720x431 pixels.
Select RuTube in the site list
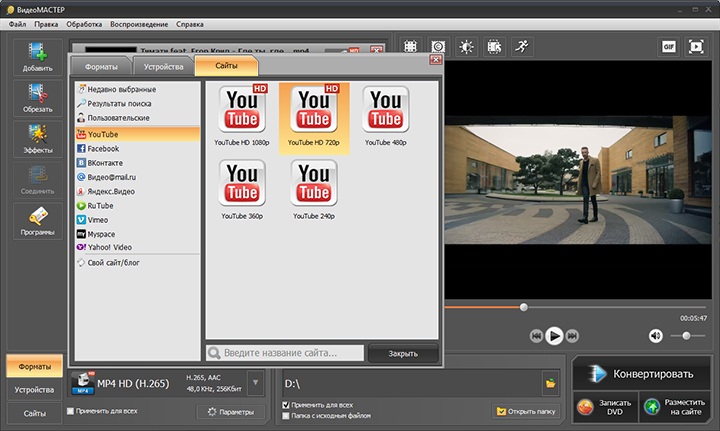click(x=138, y=206)
